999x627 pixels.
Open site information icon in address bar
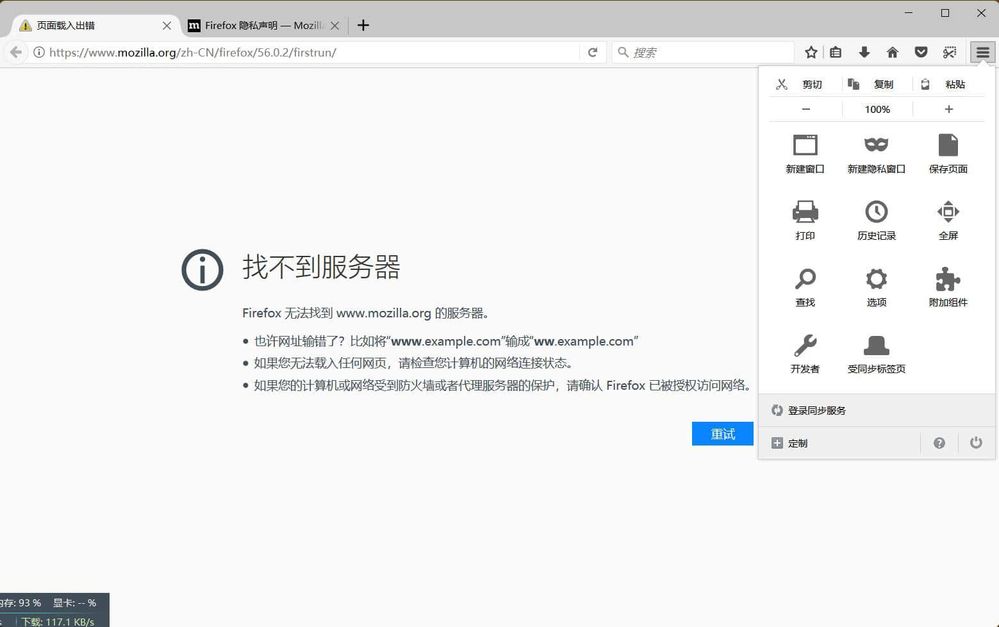39,52
